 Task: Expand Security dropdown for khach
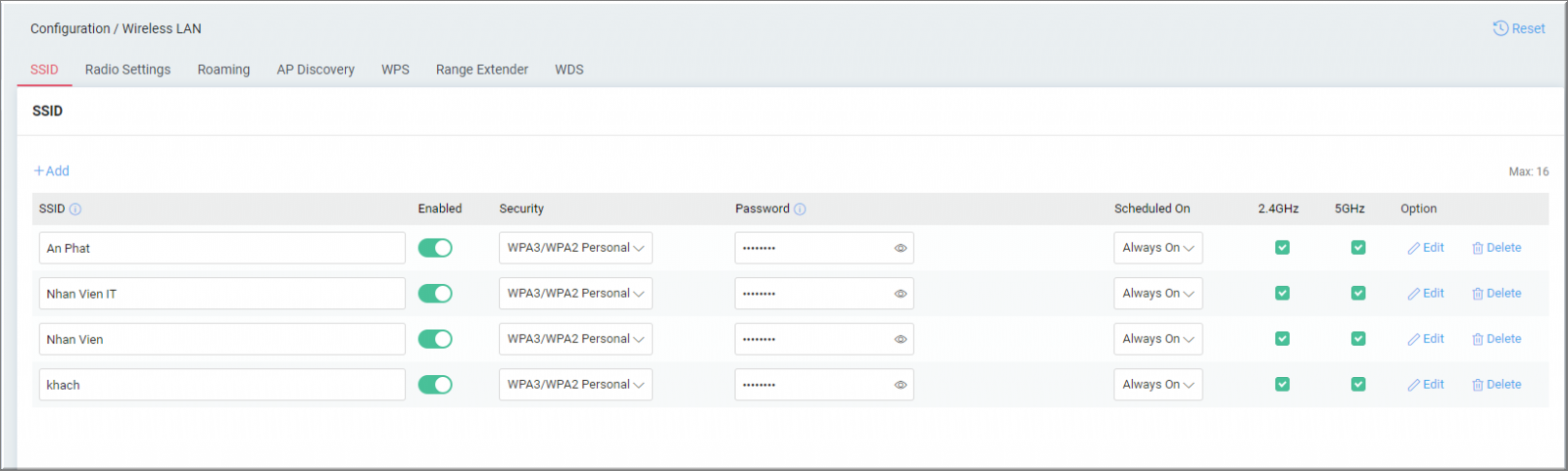pos(575,385)
